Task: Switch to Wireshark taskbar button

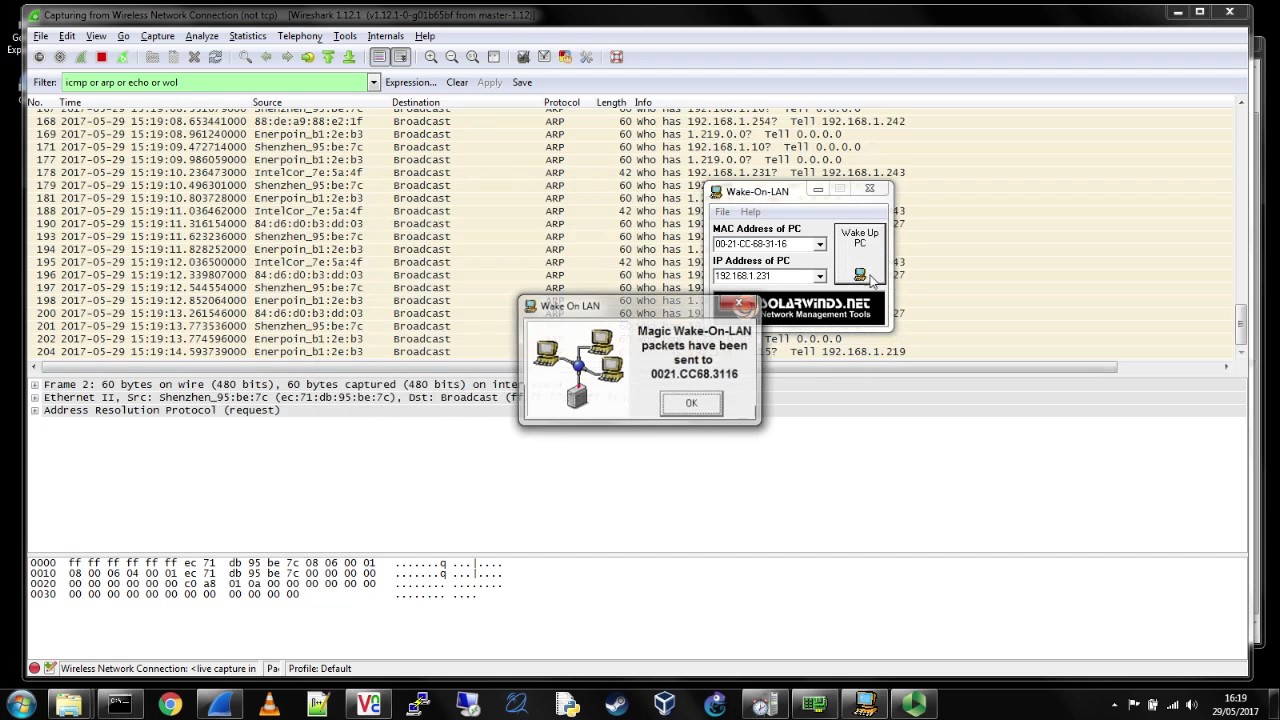Action: pos(219,704)
